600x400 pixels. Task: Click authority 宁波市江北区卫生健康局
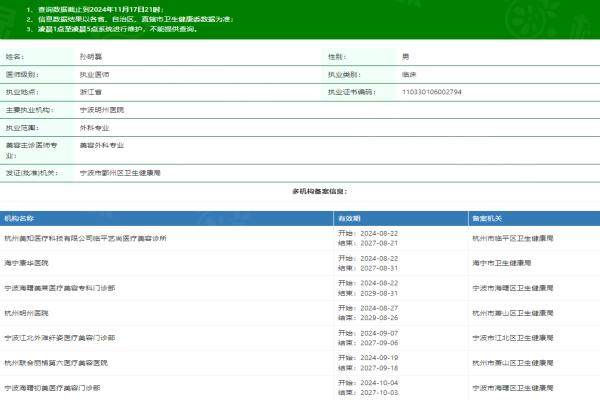(513, 338)
